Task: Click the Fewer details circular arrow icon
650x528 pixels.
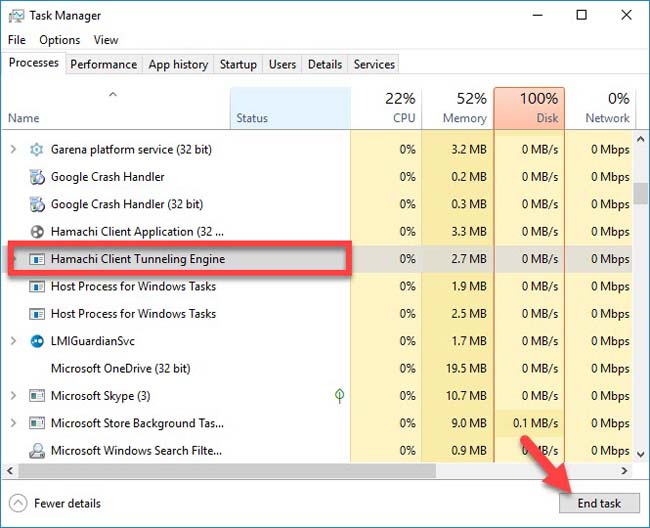Action: [x=18, y=504]
